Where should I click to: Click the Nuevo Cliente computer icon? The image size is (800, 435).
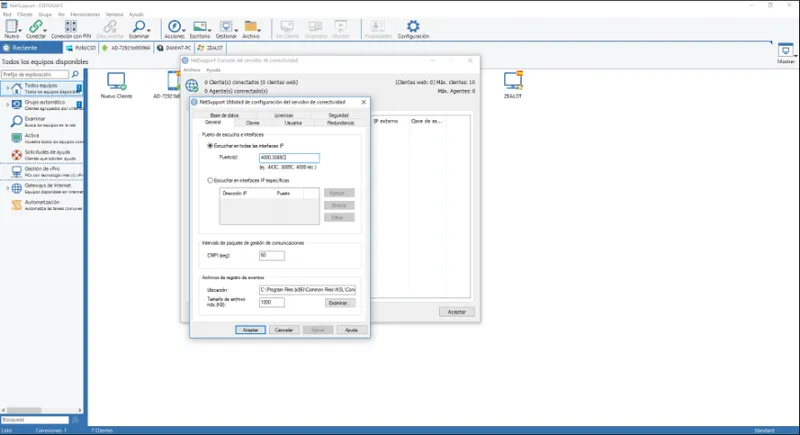point(116,81)
